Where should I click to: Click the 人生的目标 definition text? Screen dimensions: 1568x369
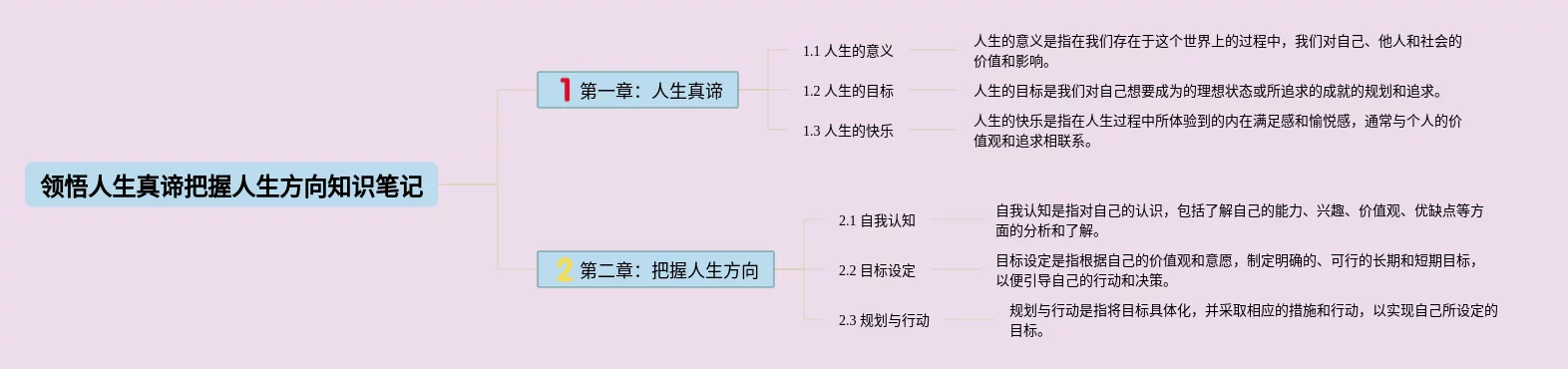[1208, 91]
